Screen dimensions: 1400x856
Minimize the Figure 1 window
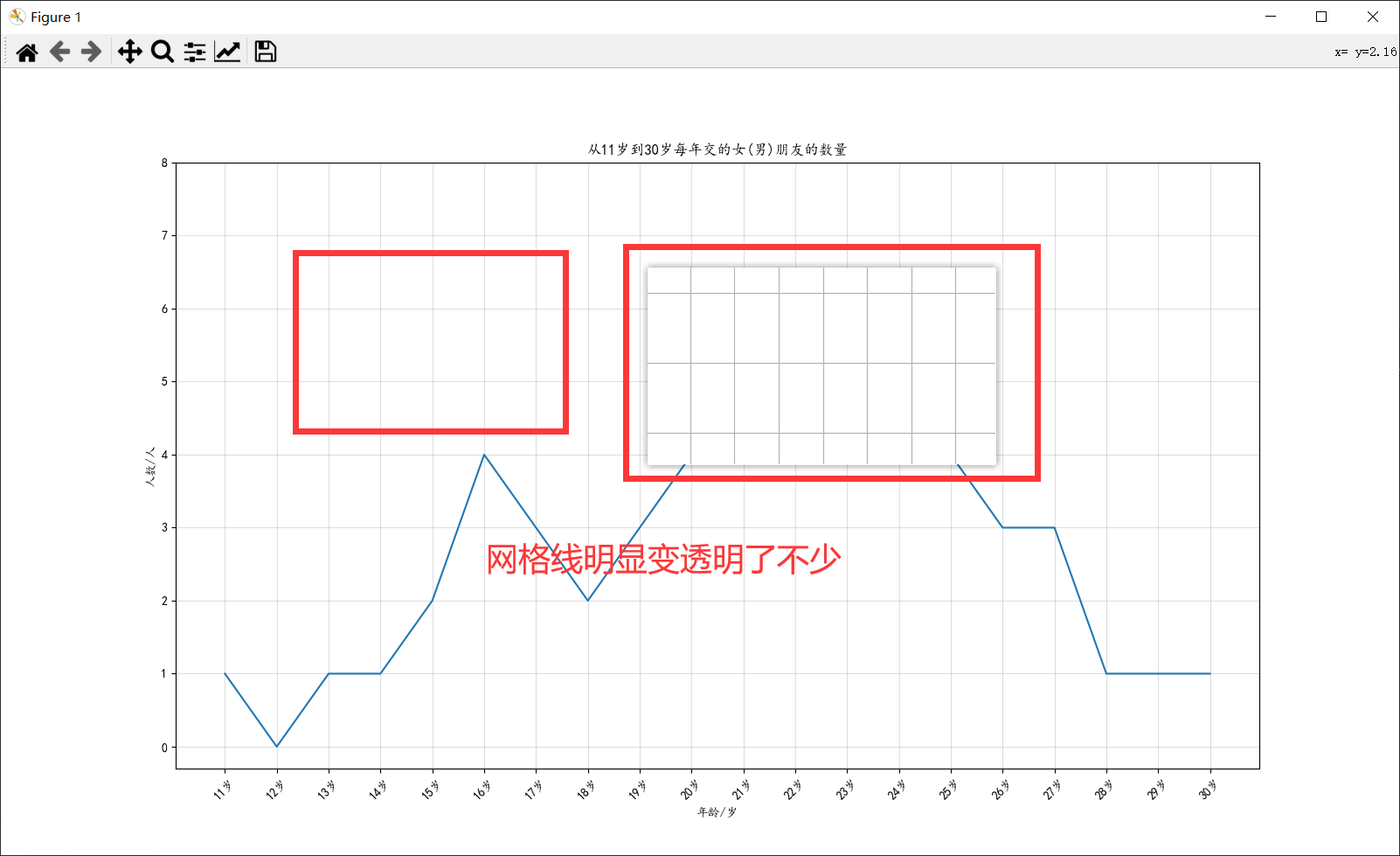1271,17
